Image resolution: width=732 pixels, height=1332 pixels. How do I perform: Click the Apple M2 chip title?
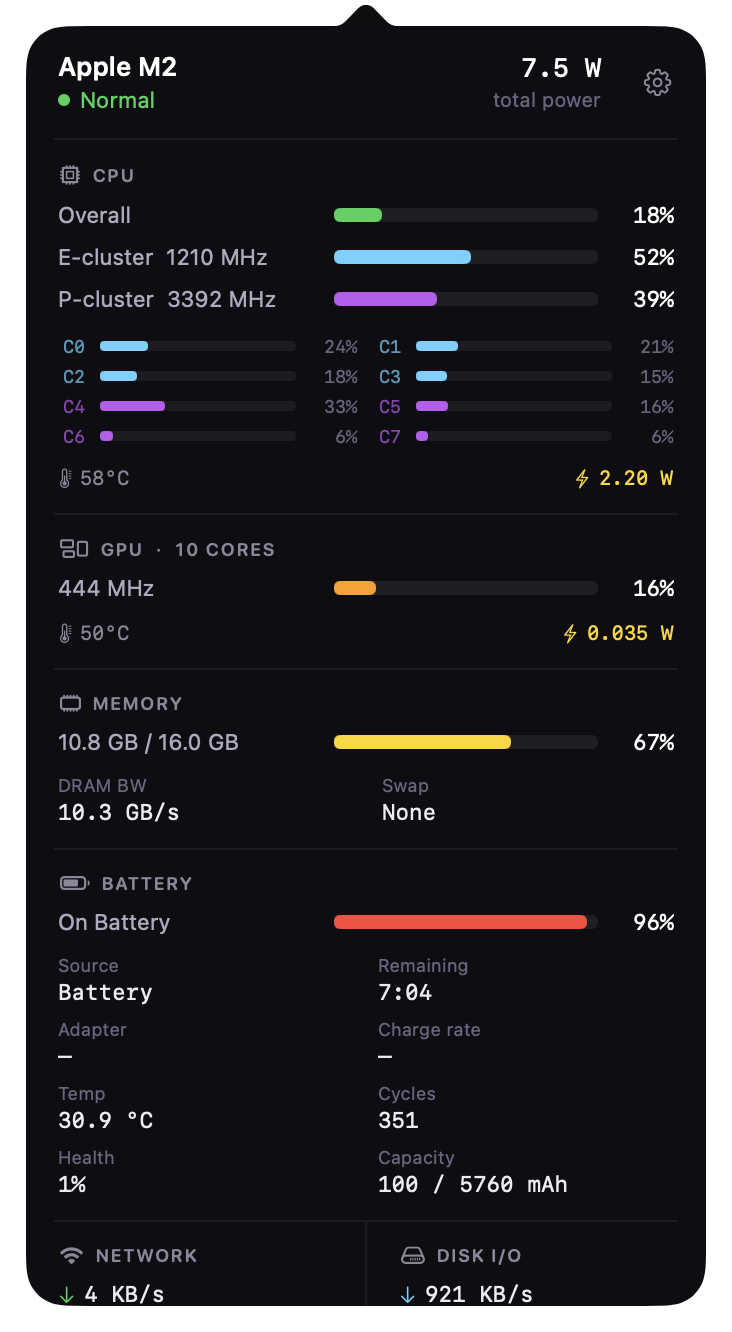(x=117, y=67)
